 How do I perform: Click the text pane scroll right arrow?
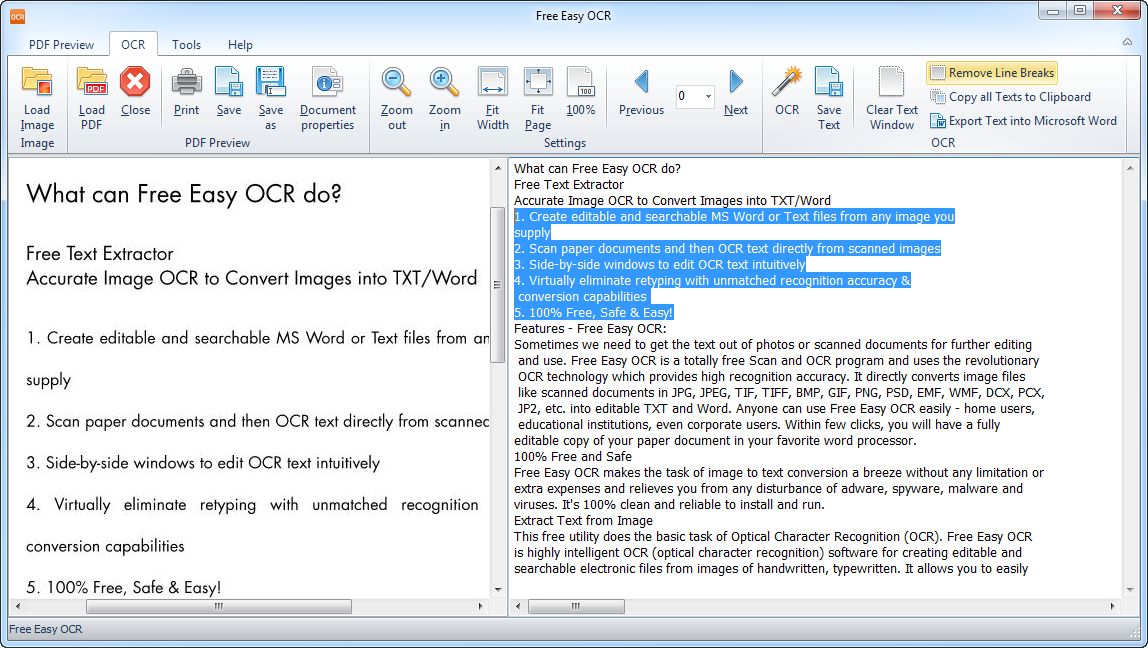[x=1112, y=606]
